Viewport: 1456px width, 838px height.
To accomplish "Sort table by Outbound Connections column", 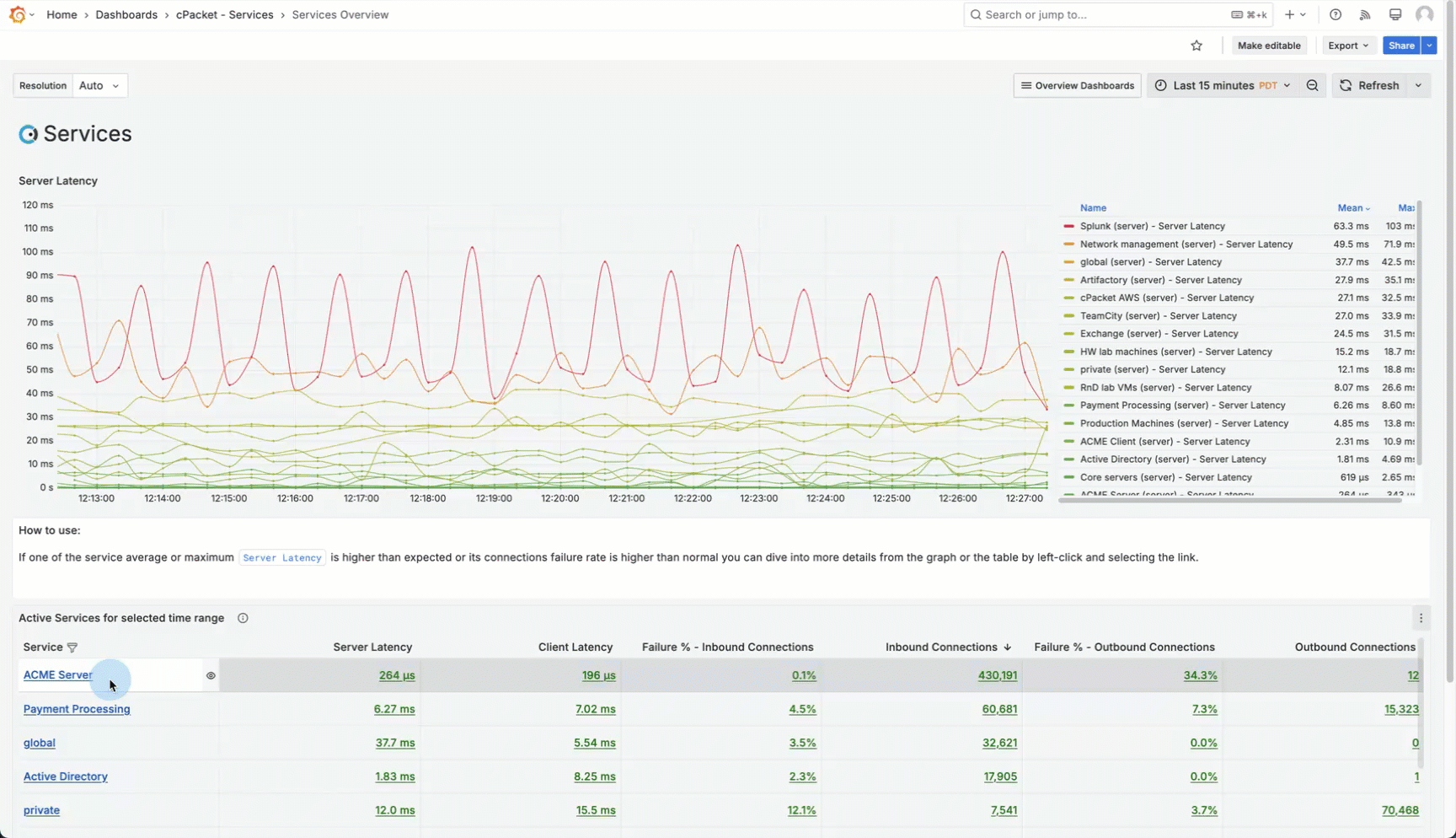I will pyautogui.click(x=1355, y=647).
